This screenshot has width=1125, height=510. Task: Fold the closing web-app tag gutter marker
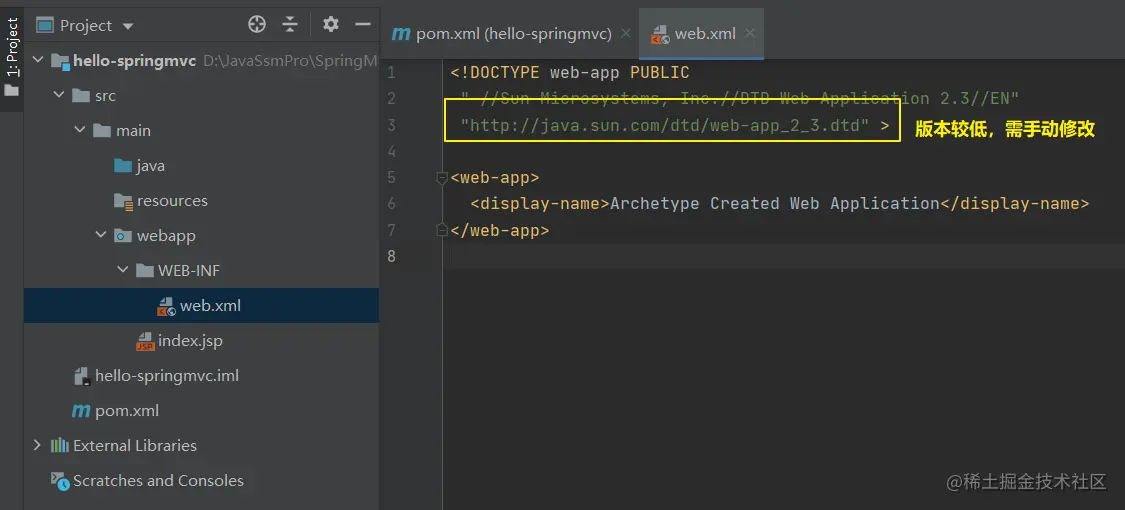click(442, 230)
